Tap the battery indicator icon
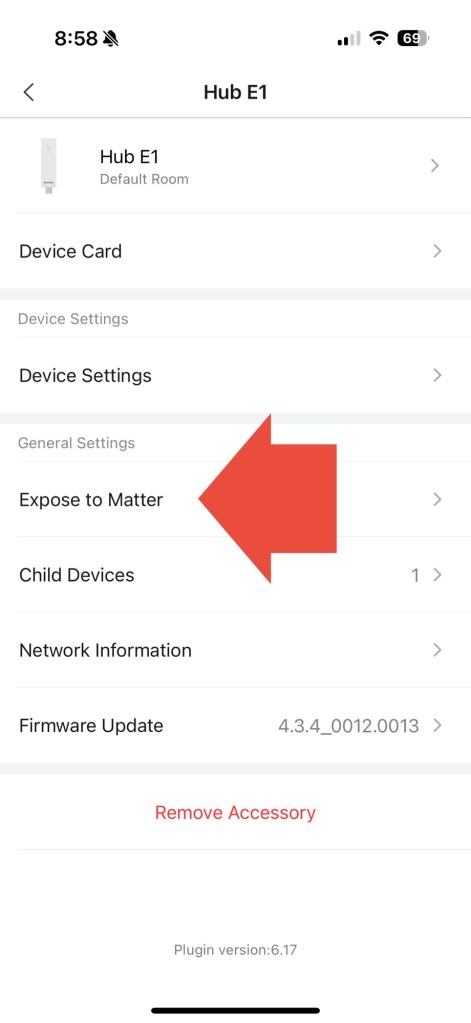The image size is (471, 1023). click(414, 38)
